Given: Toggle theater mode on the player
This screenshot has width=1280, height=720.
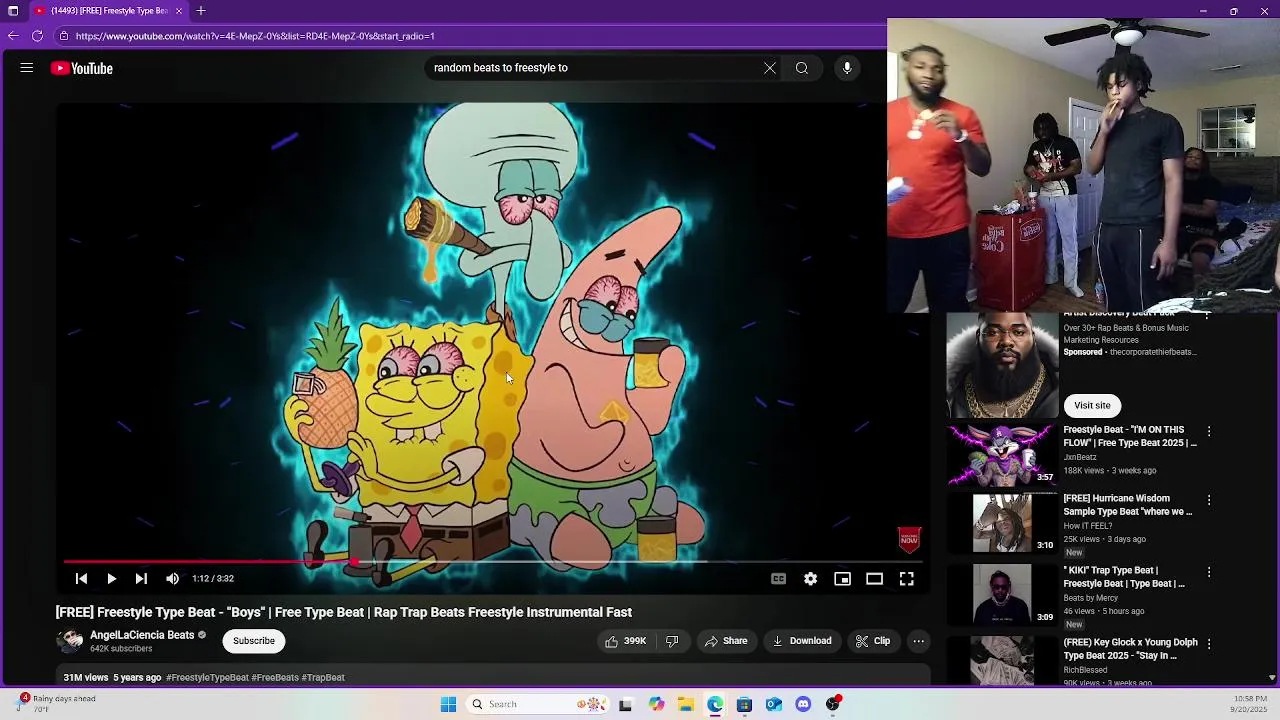Looking at the screenshot, I should pyautogui.click(x=874, y=578).
